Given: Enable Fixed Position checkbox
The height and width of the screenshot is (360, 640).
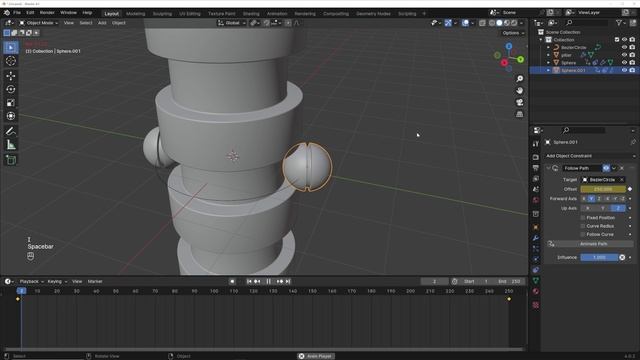Looking at the screenshot, I should (583, 218).
